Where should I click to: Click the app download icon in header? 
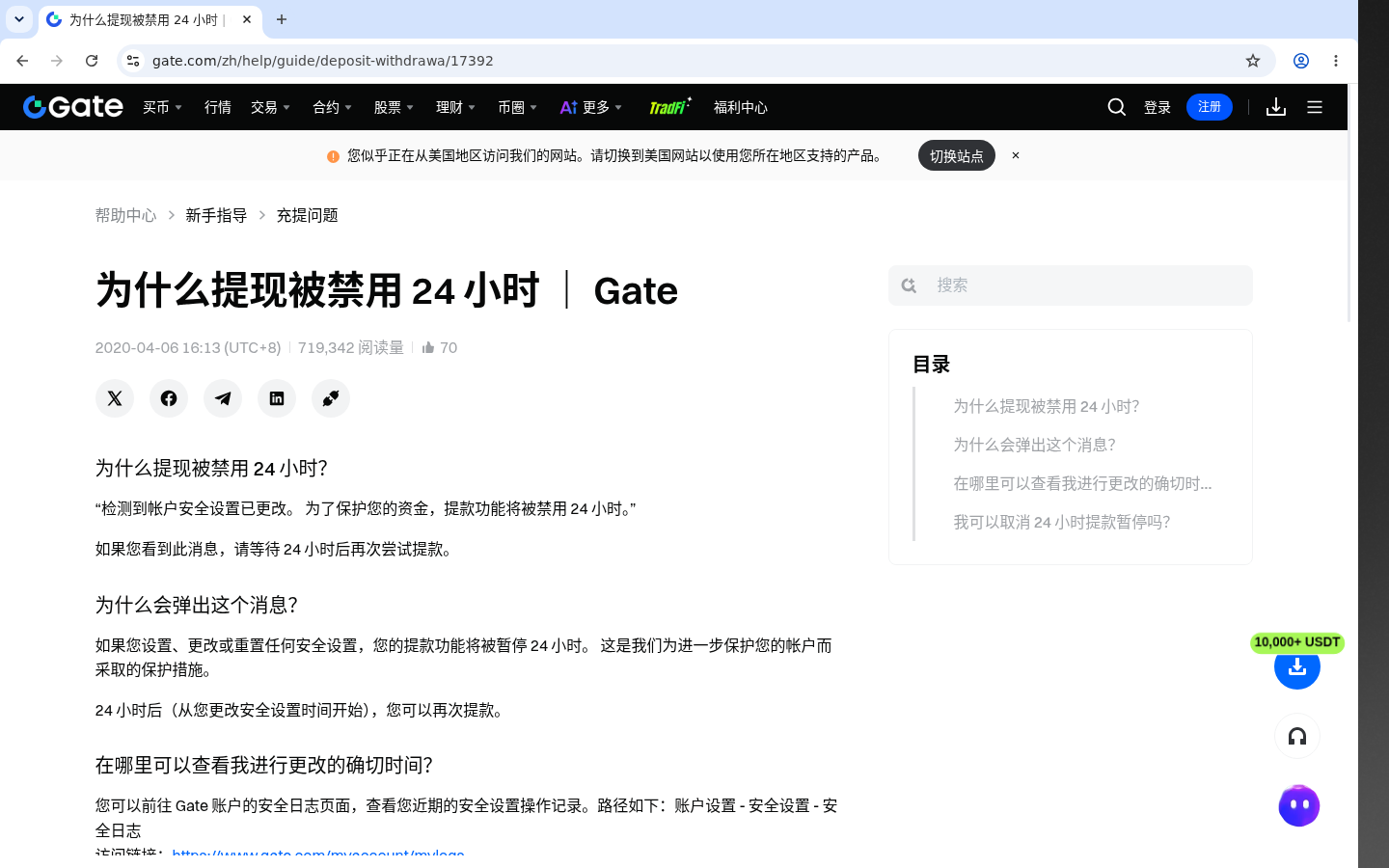1276,107
